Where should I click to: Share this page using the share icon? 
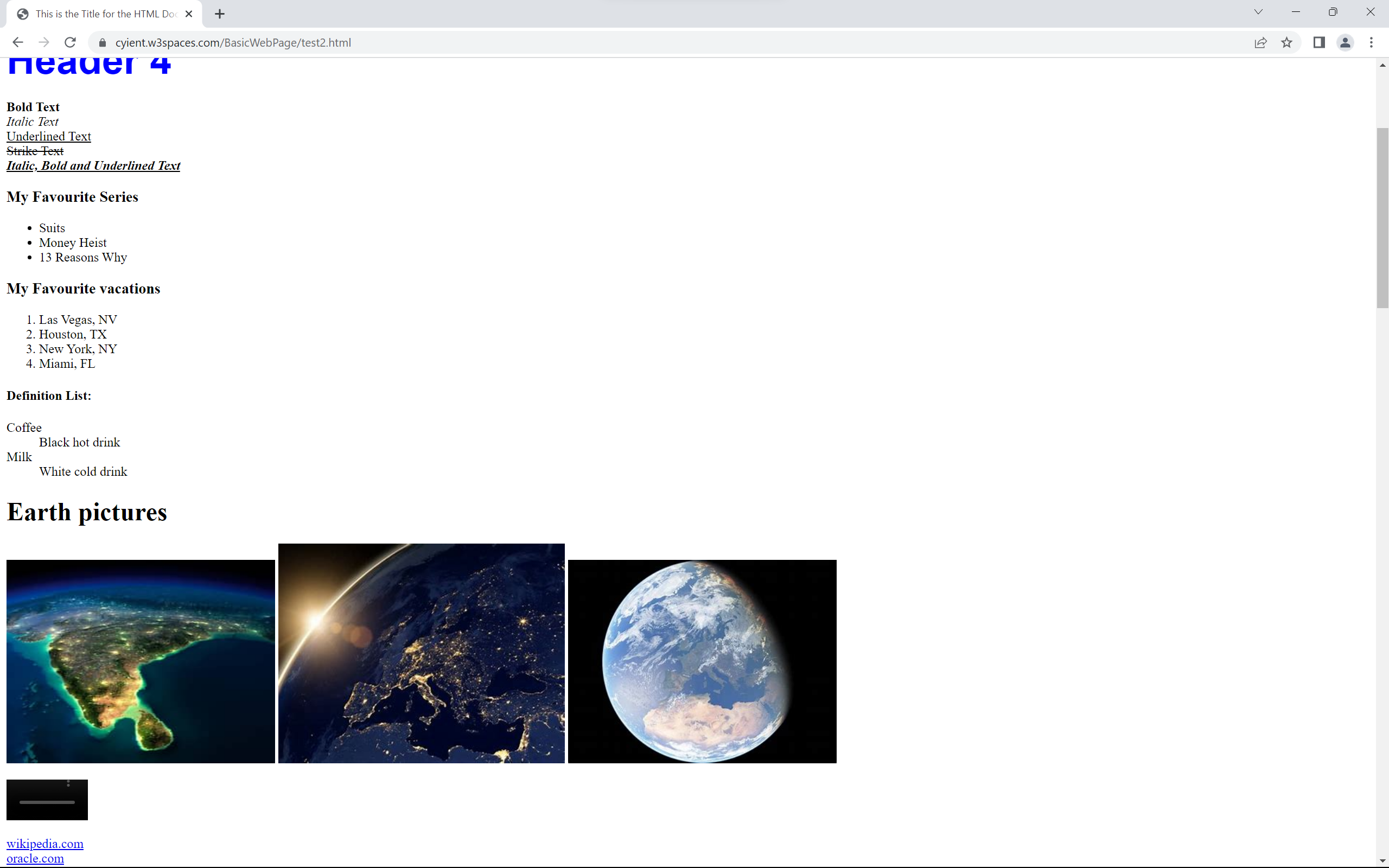[x=1260, y=42]
